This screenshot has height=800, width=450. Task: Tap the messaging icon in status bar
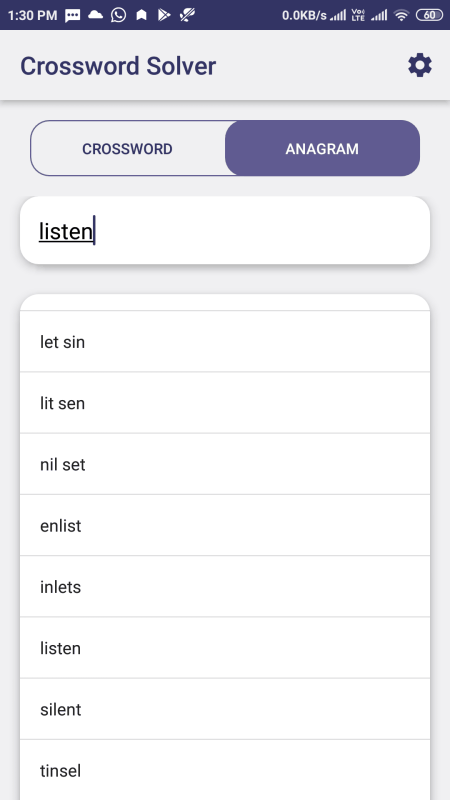[72, 15]
